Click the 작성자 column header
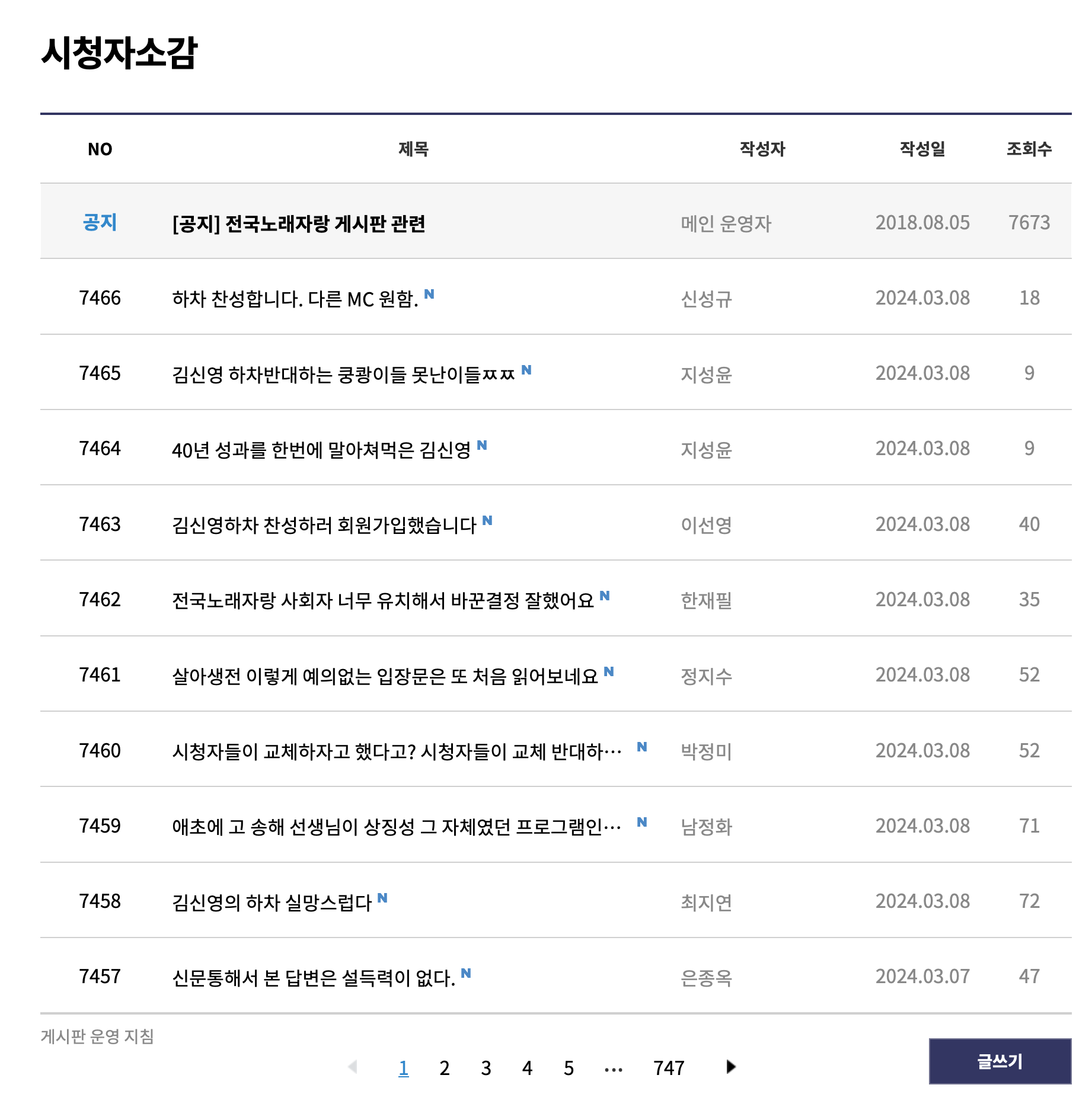The image size is (1092, 1107). coord(762,149)
